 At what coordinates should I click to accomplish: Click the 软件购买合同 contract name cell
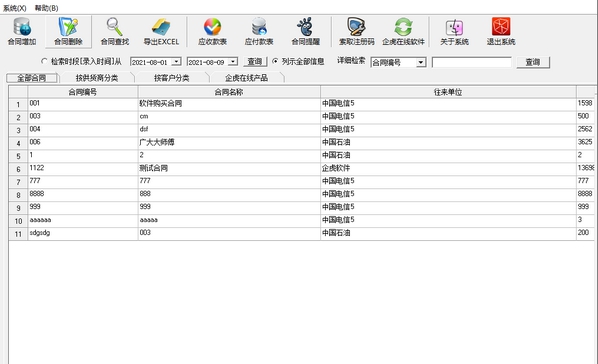(x=229, y=105)
